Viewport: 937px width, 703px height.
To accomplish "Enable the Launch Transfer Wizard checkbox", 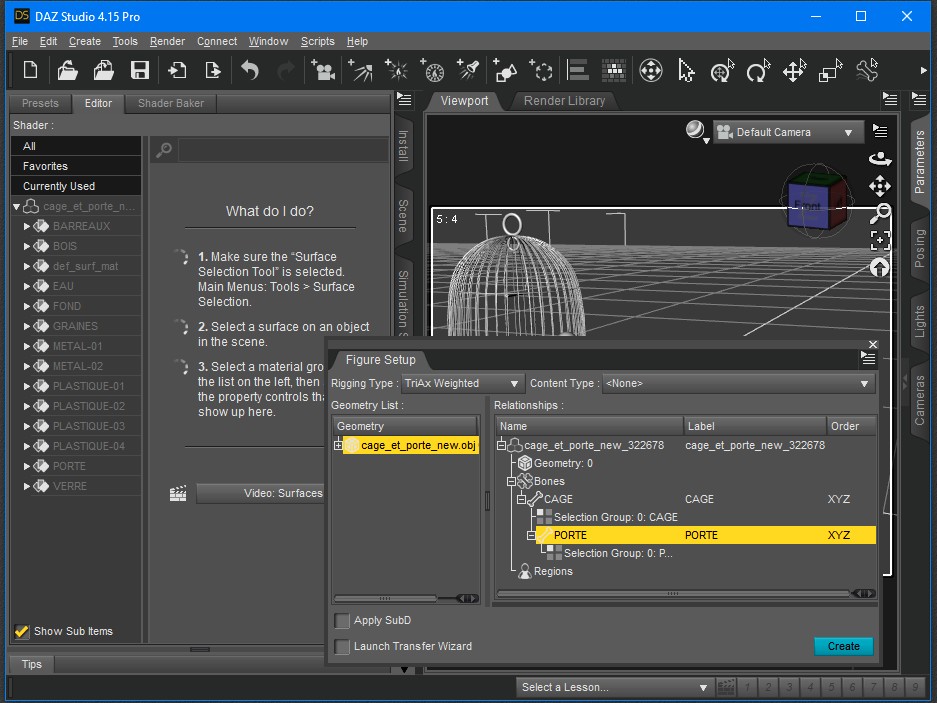I will [x=342, y=646].
